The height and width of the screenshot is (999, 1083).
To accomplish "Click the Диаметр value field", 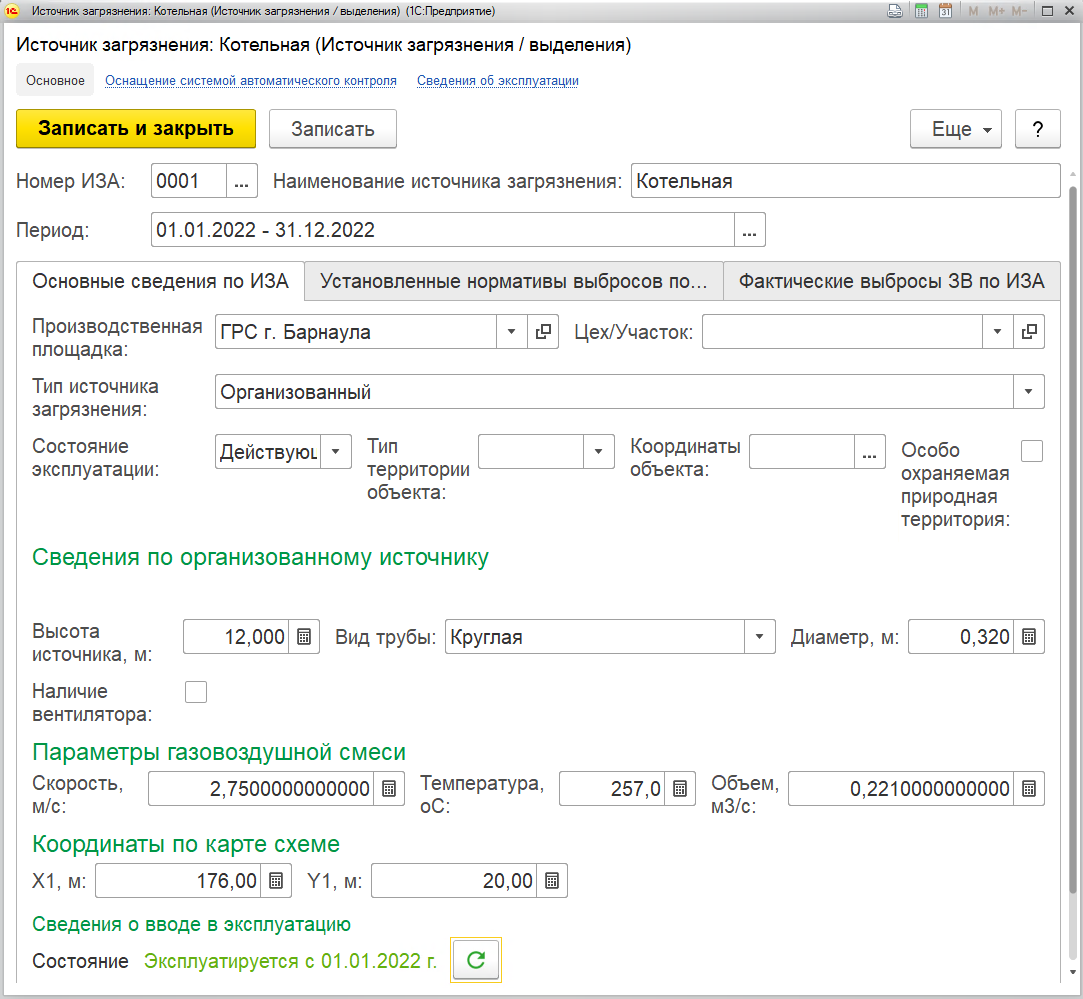I will tap(961, 636).
